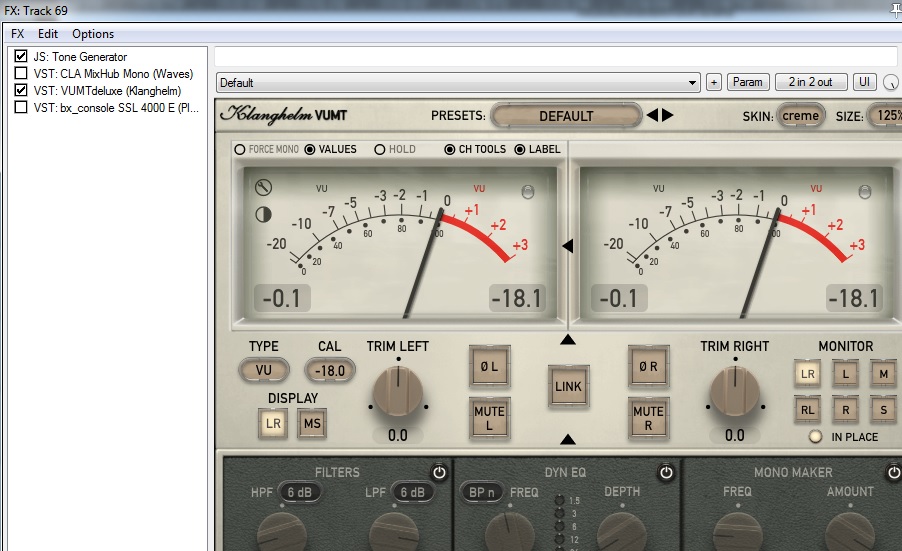Click the TRIM RIGHT 0.0 value field

pyautogui.click(x=735, y=435)
